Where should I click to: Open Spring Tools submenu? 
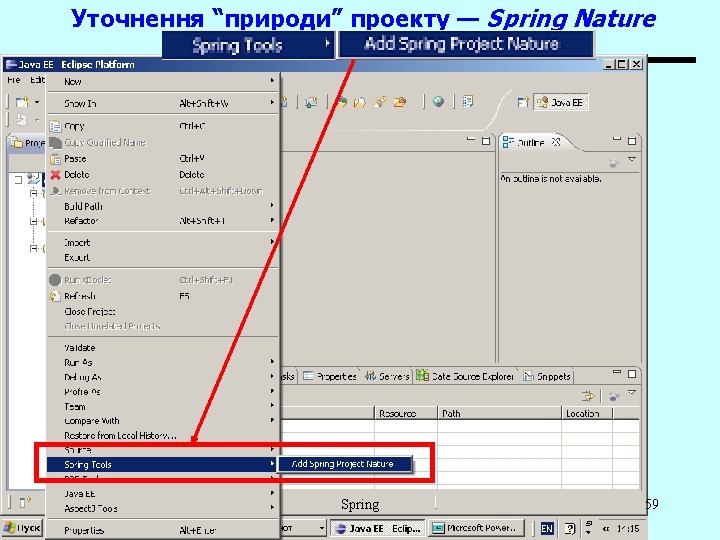point(163,465)
